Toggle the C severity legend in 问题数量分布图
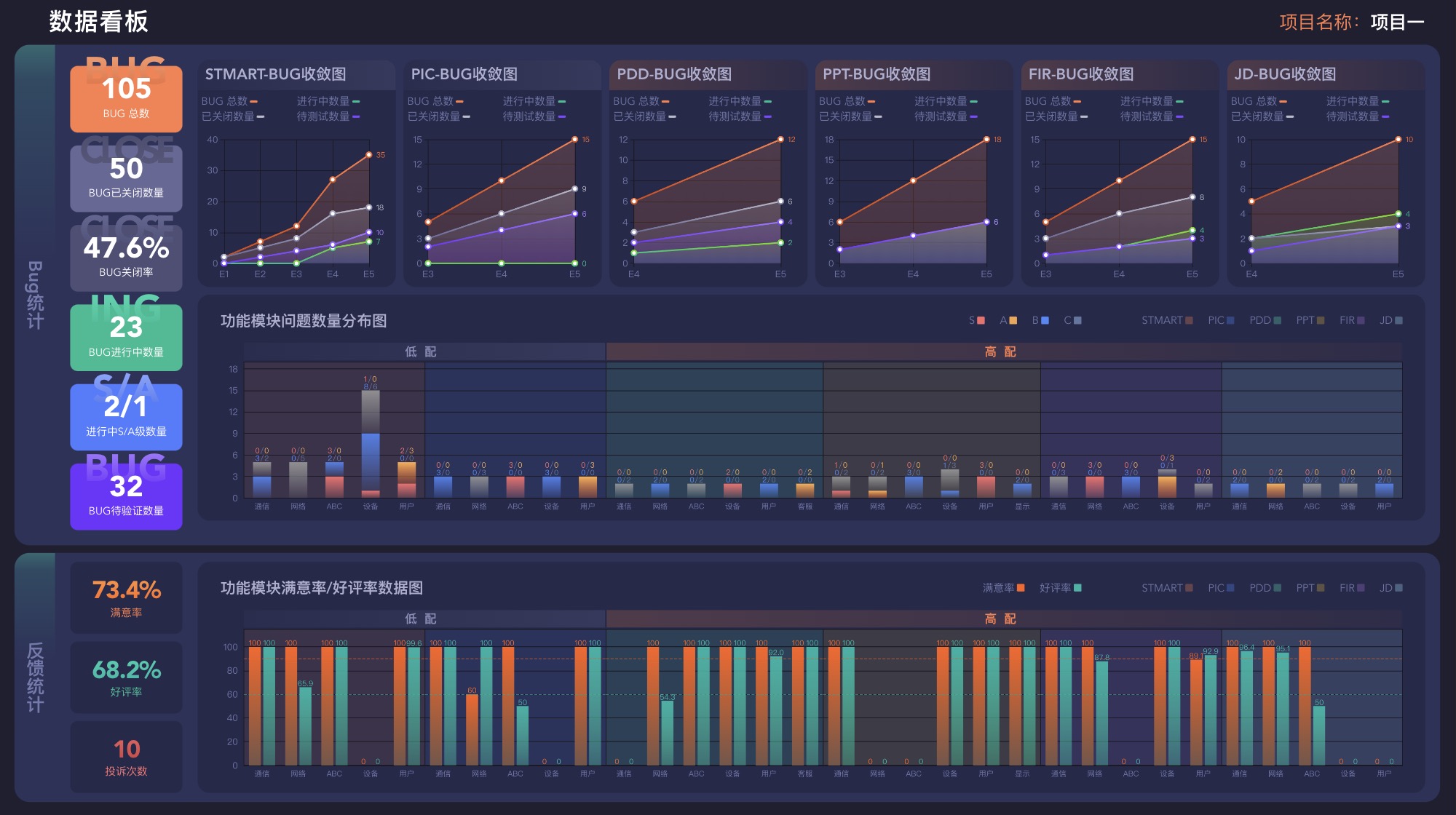The image size is (1456, 815). click(x=1072, y=320)
